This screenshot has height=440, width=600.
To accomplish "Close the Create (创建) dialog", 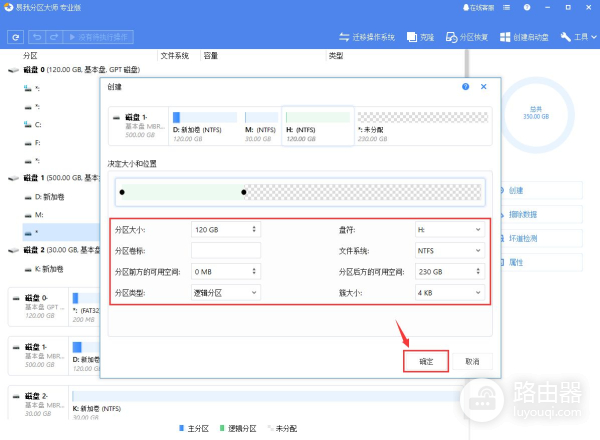I will pyautogui.click(x=484, y=86).
